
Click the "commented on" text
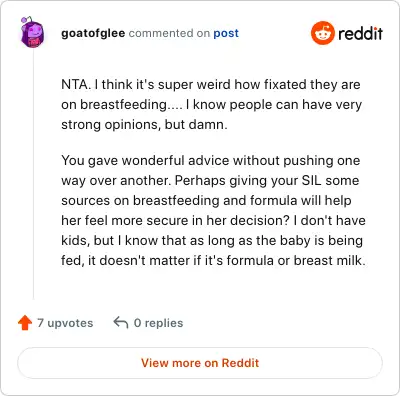[169, 33]
